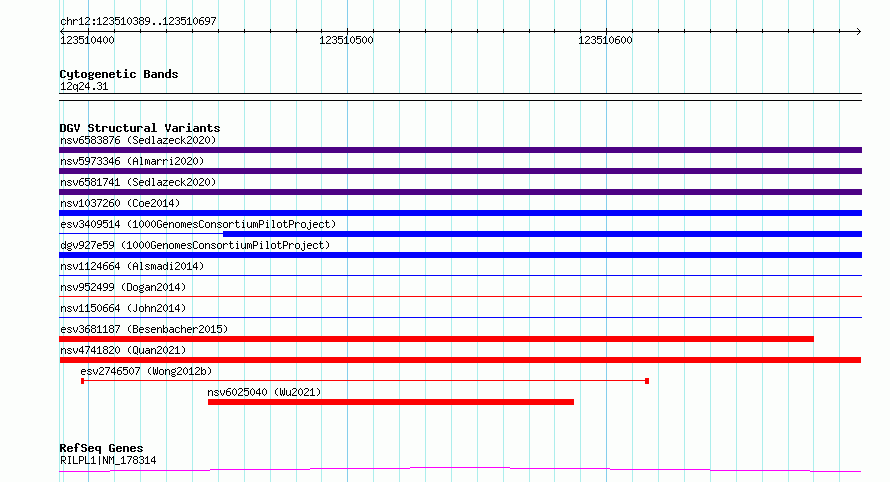
Task: Select the blue bar under dgv927e59
Action: tap(460, 255)
